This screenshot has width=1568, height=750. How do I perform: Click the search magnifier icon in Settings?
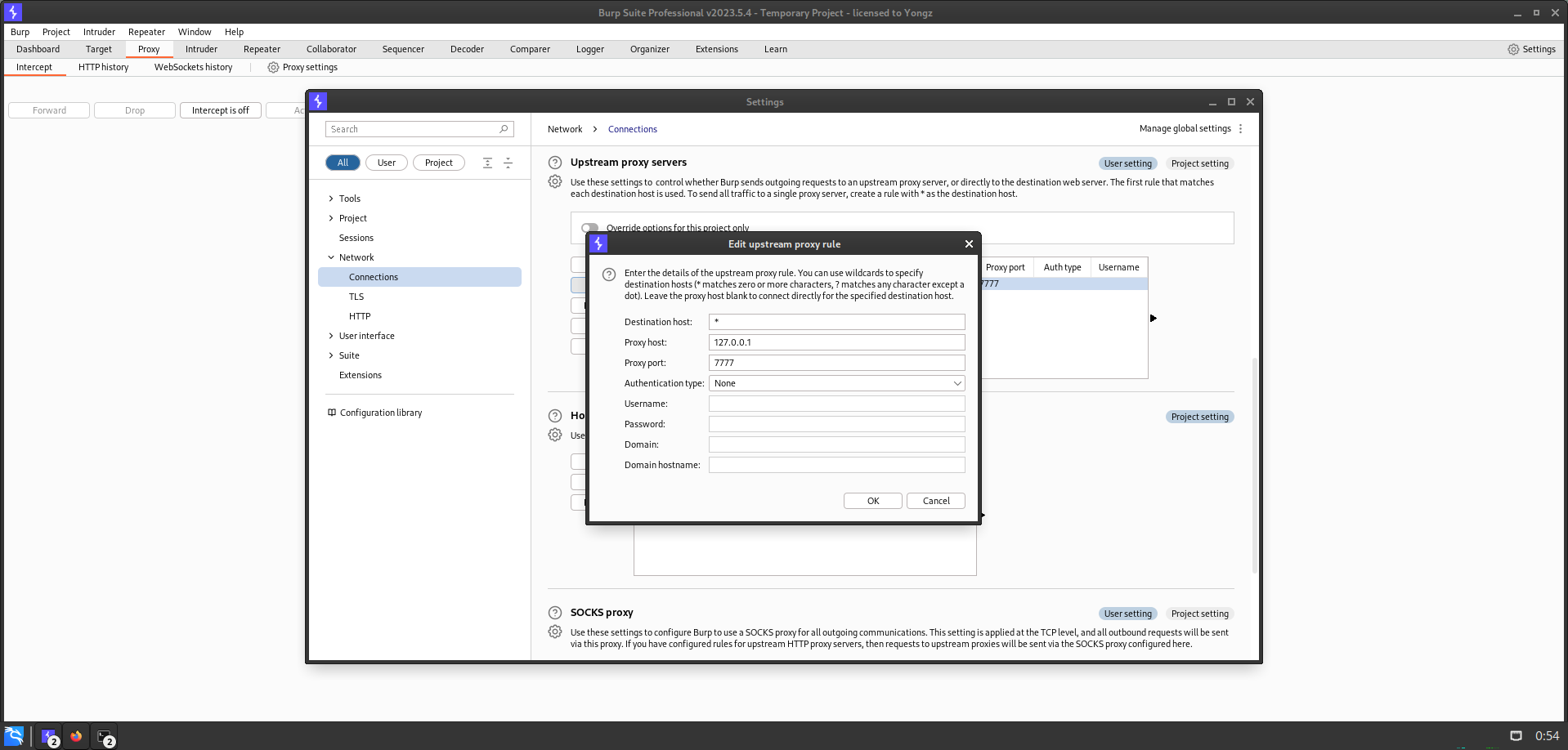point(504,129)
